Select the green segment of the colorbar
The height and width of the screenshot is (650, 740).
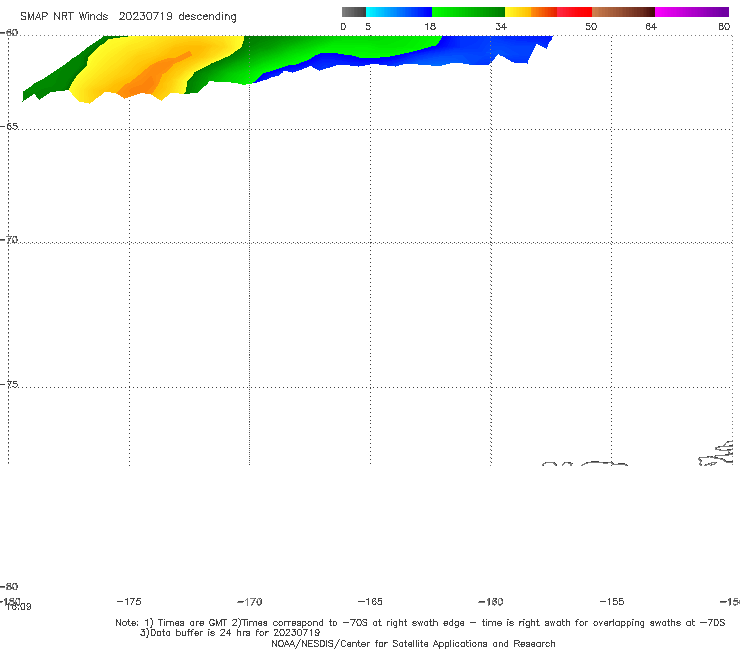pos(468,12)
